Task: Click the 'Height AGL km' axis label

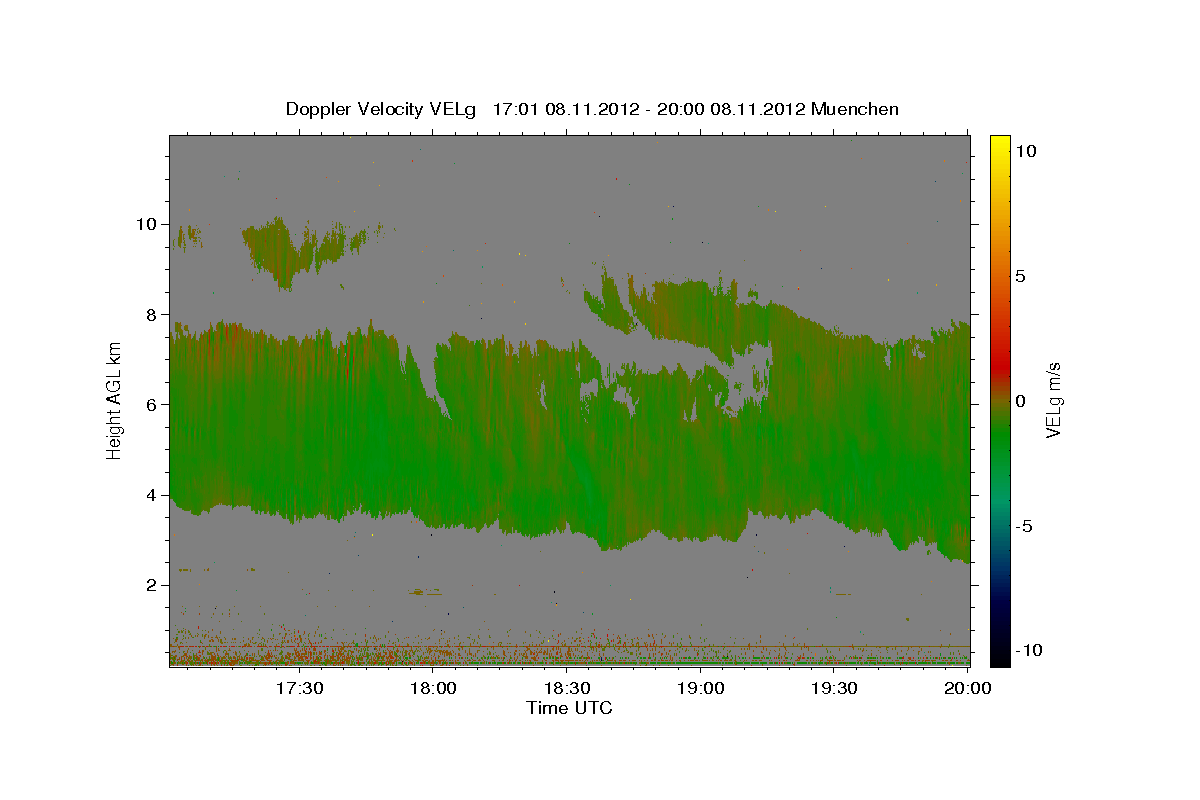Action: click(x=115, y=400)
